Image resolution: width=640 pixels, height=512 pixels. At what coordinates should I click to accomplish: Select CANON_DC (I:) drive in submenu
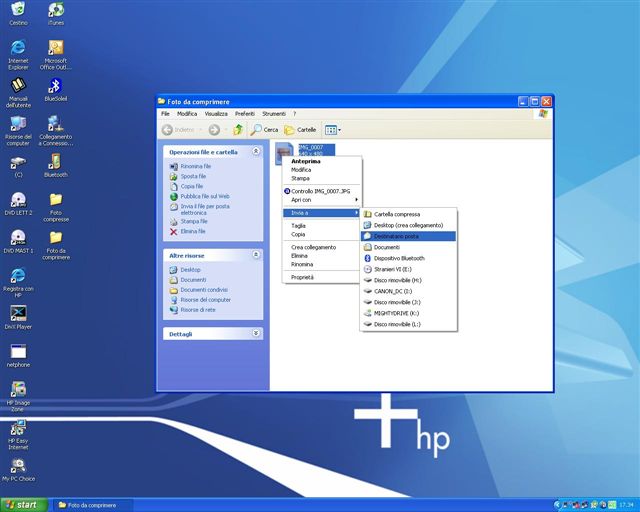tap(409, 291)
